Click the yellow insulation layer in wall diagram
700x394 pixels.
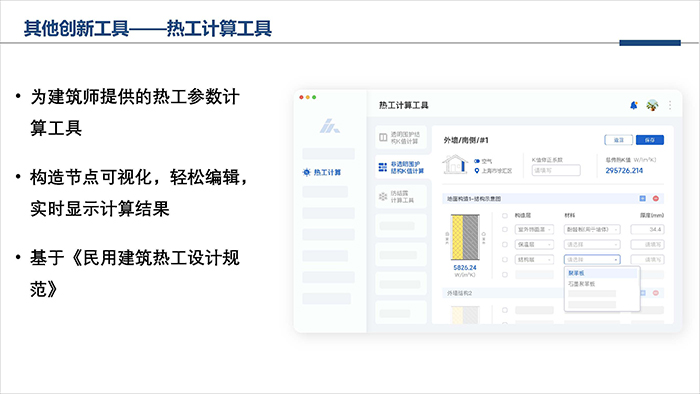tap(457, 237)
